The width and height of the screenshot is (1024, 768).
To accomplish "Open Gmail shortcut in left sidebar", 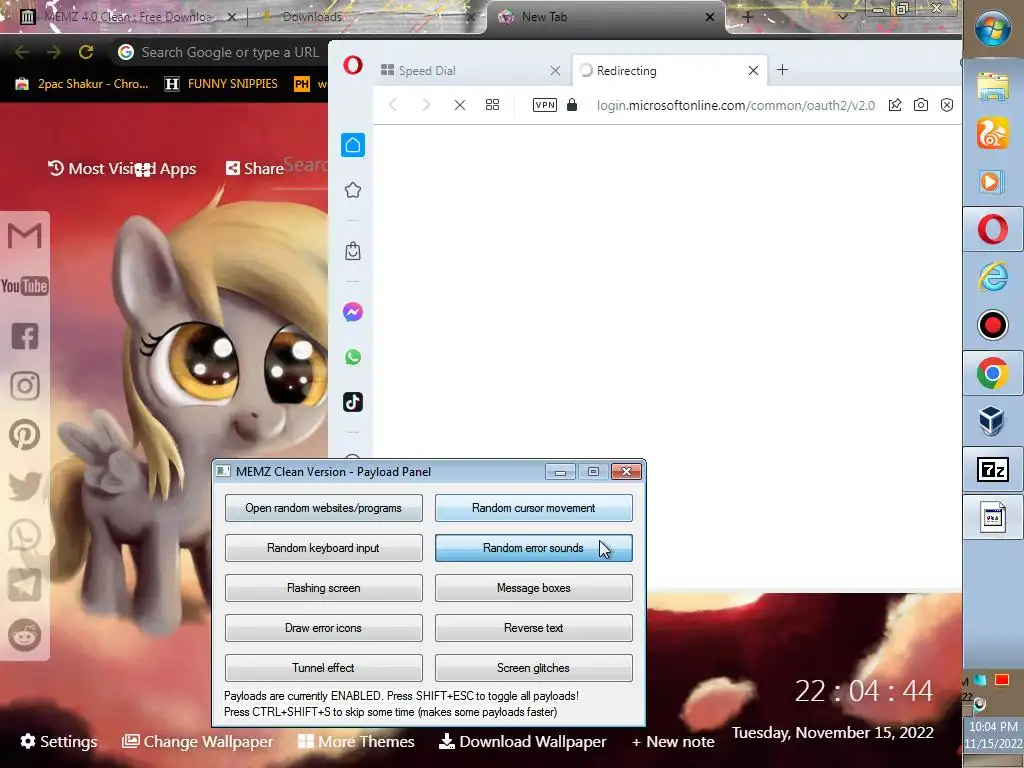I will tap(25, 236).
